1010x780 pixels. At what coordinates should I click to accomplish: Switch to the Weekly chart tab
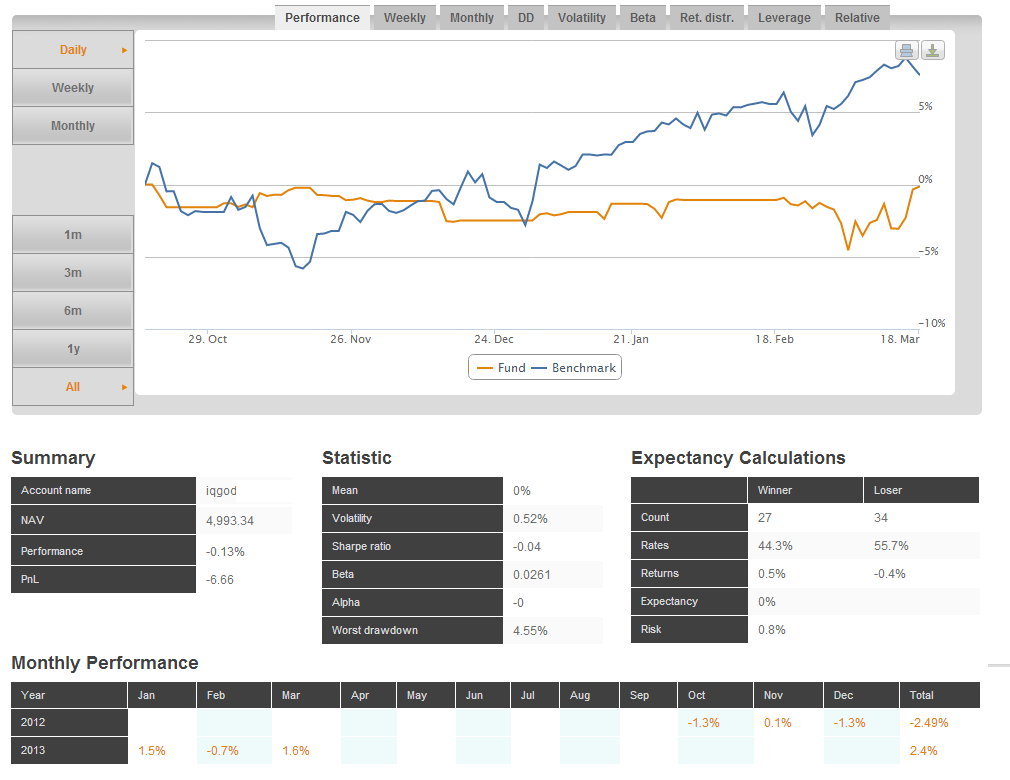[x=405, y=18]
